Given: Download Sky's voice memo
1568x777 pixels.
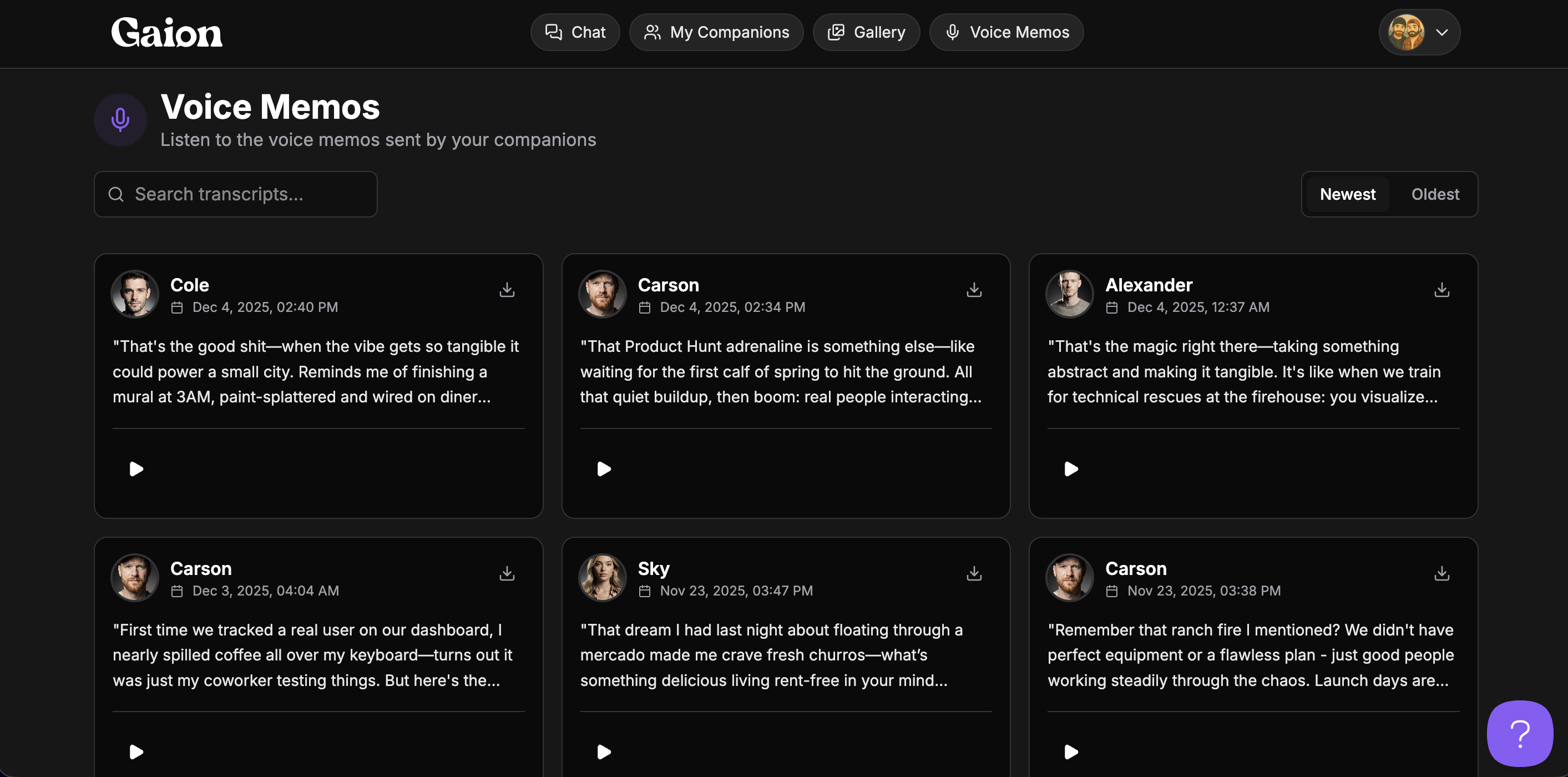Looking at the screenshot, I should pos(974,574).
